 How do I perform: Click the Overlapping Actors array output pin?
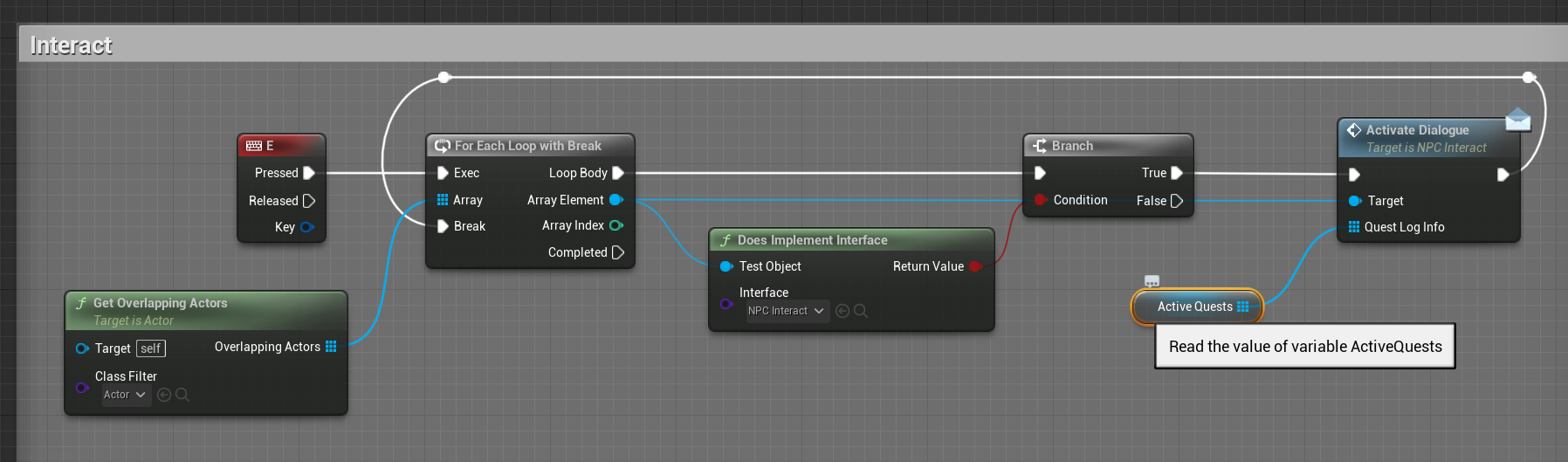(x=331, y=347)
